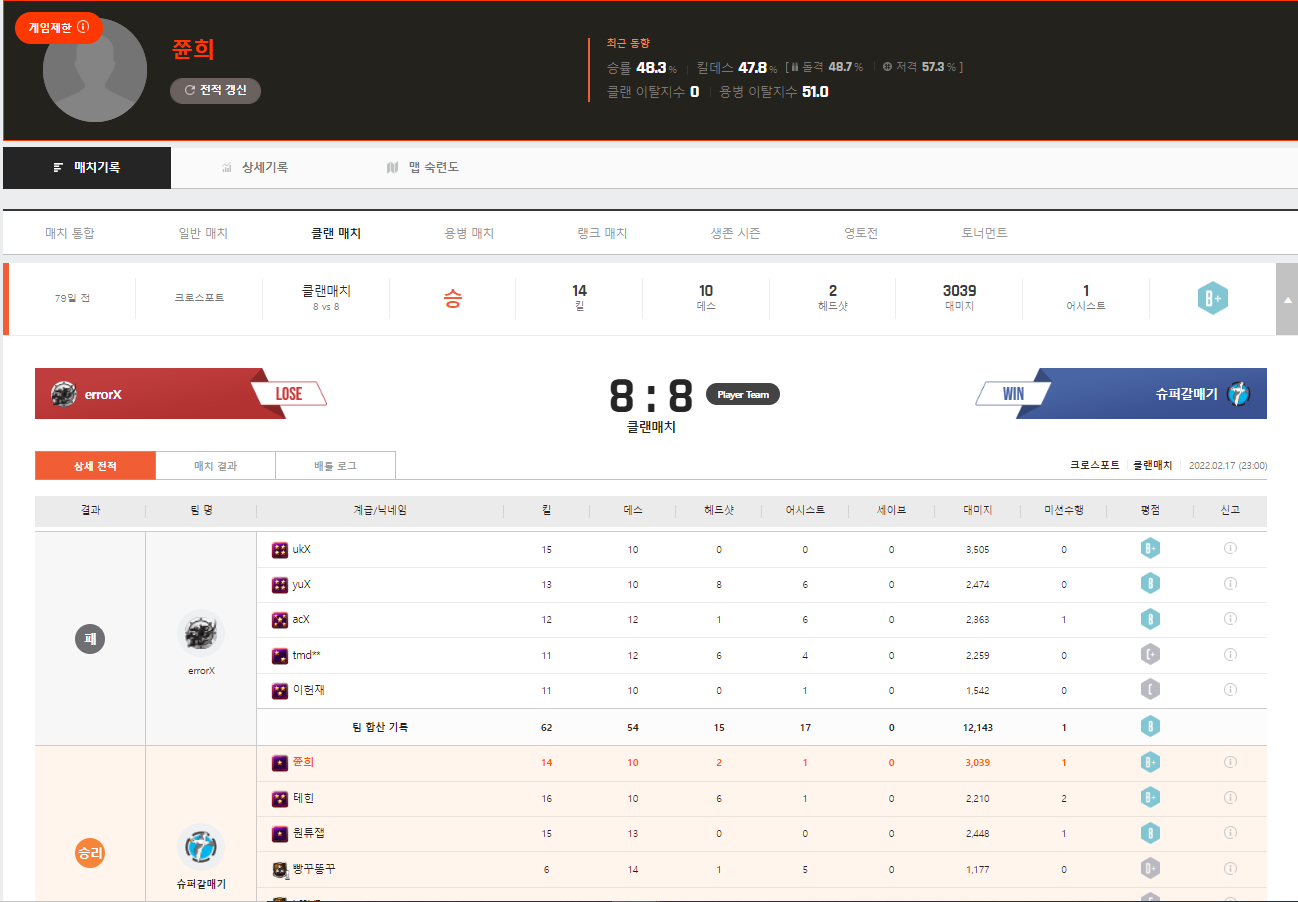Click the report icon in tmd** row
Screen dimensions: 1298x902
(1230, 655)
